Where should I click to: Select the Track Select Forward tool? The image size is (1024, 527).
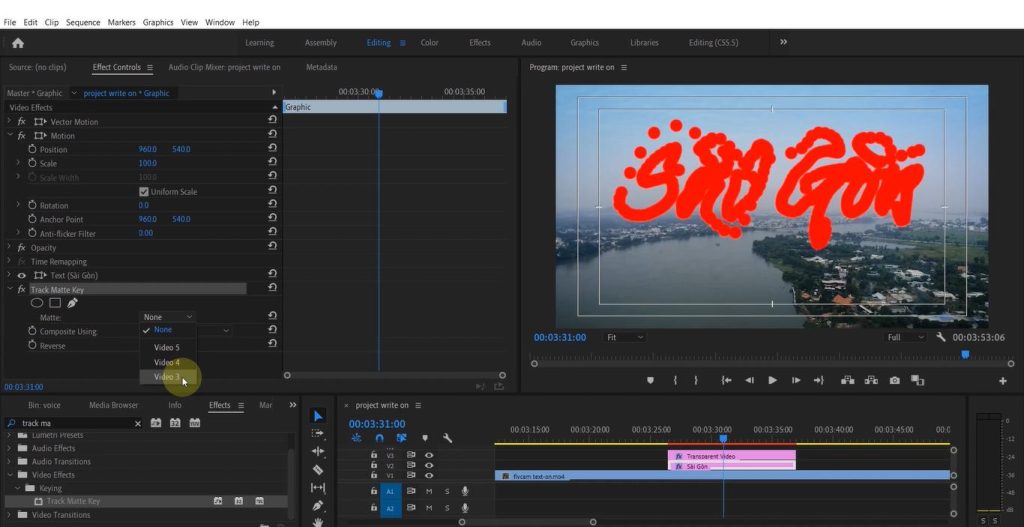(x=318, y=433)
